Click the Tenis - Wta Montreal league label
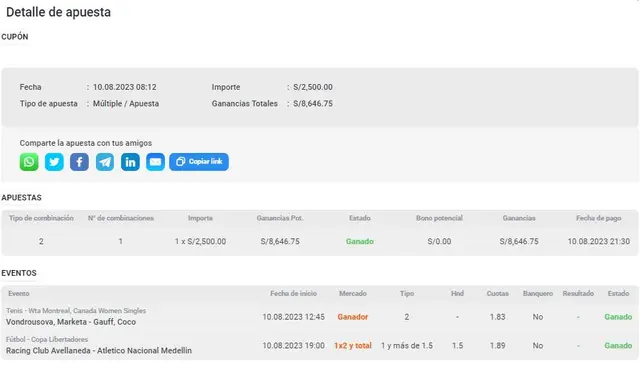This screenshot has width=640, height=367. tap(76, 311)
